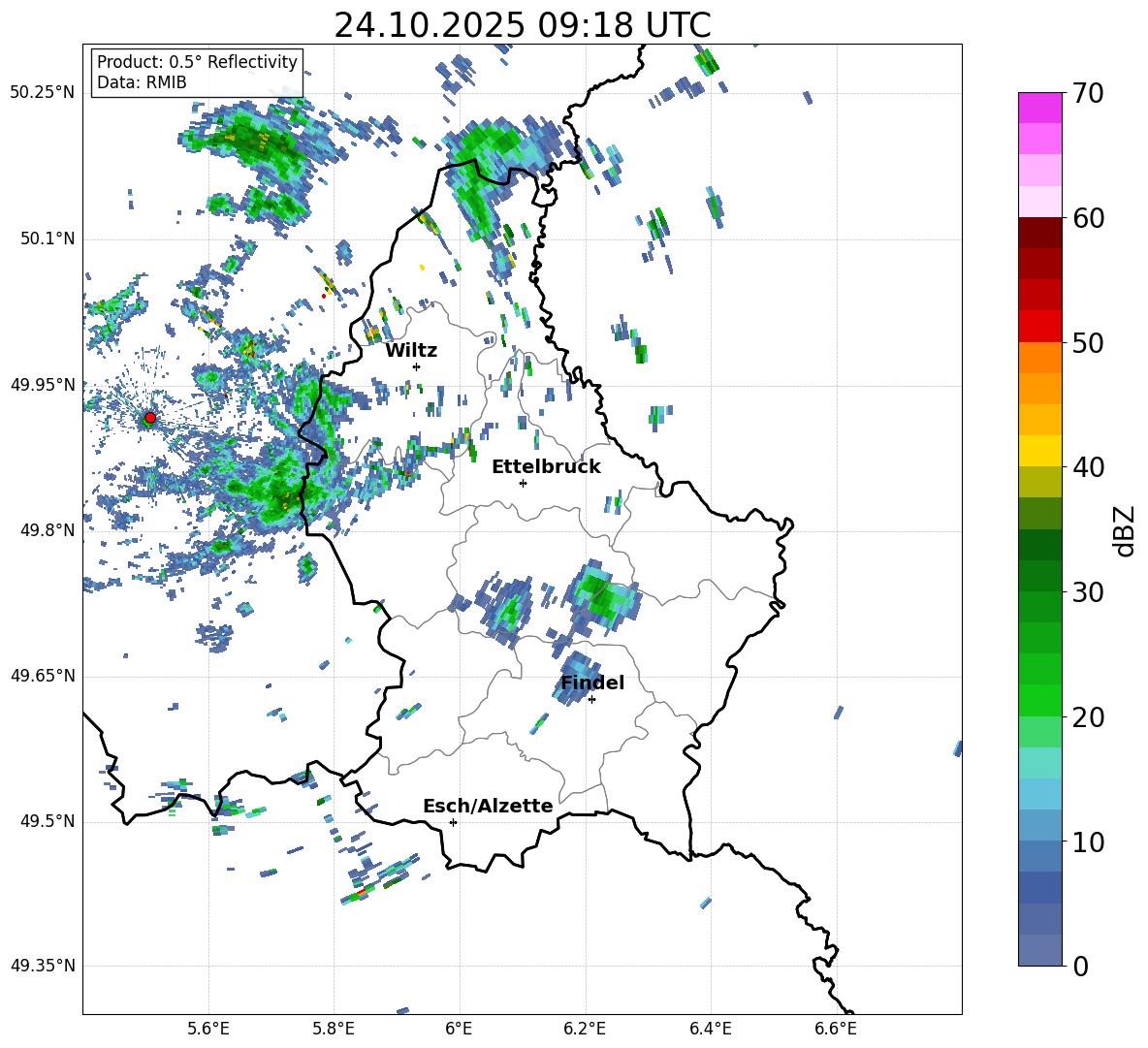Click the bright red colorbar segment
The width and height of the screenshot is (1148, 1048).
click(x=1039, y=327)
